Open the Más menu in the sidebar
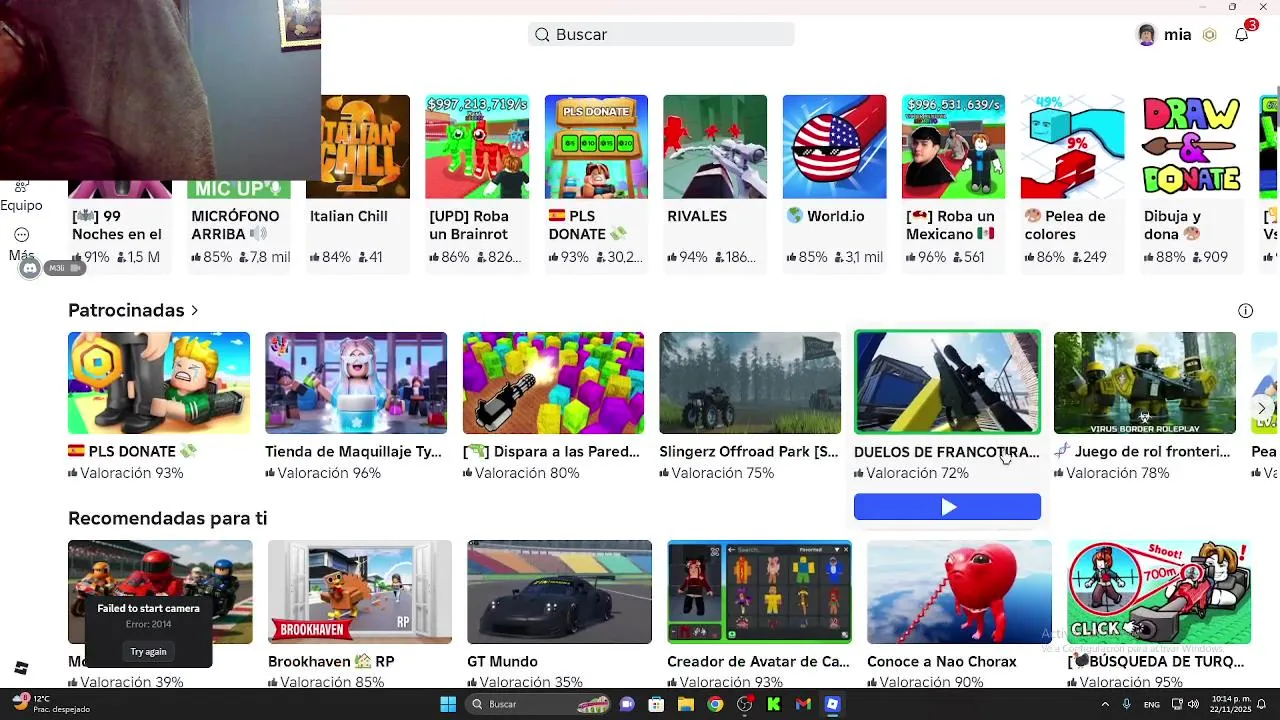 click(x=21, y=245)
